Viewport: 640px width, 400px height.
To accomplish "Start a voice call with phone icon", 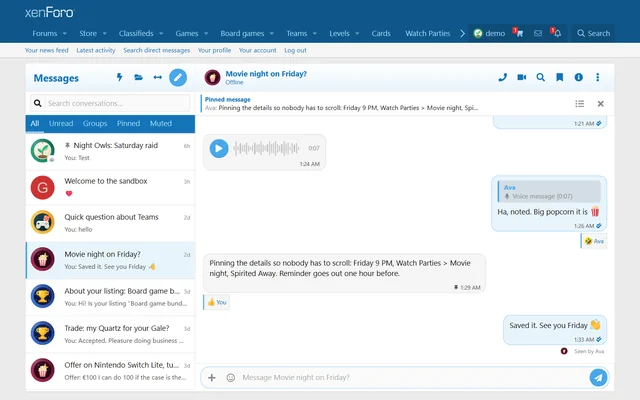I will pos(502,77).
